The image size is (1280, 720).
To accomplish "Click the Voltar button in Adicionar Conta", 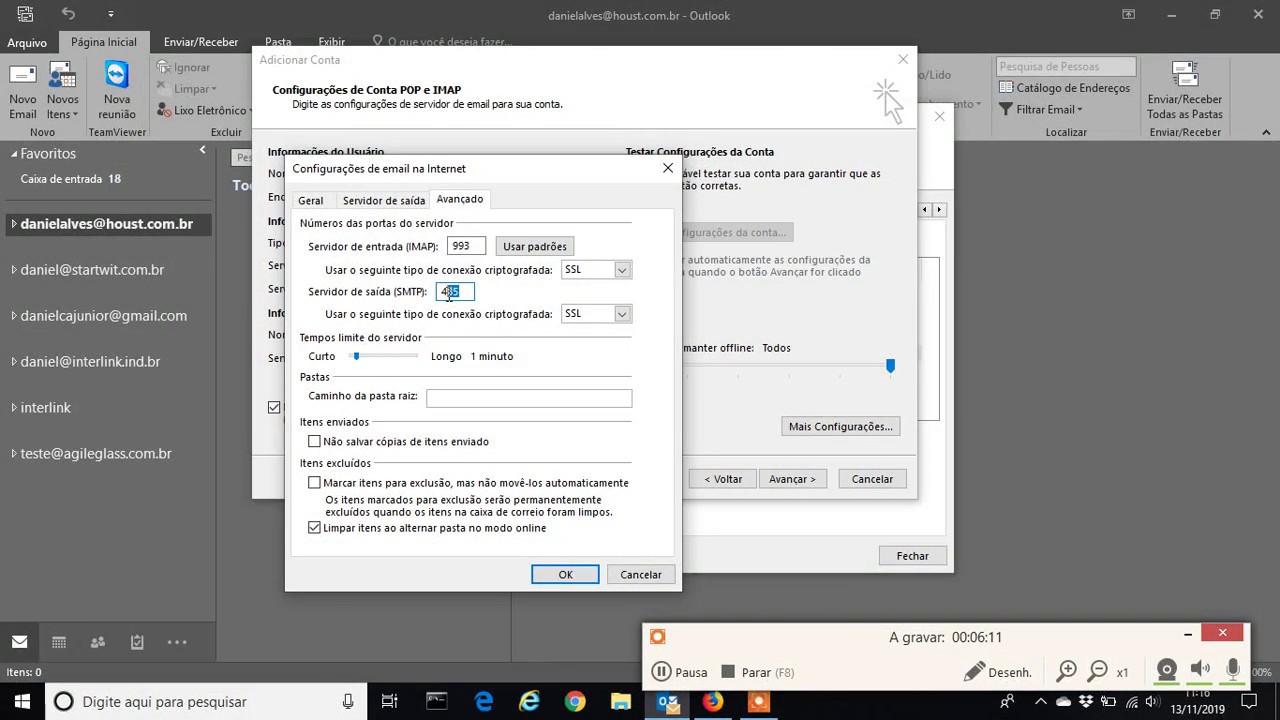I will pyautogui.click(x=723, y=479).
